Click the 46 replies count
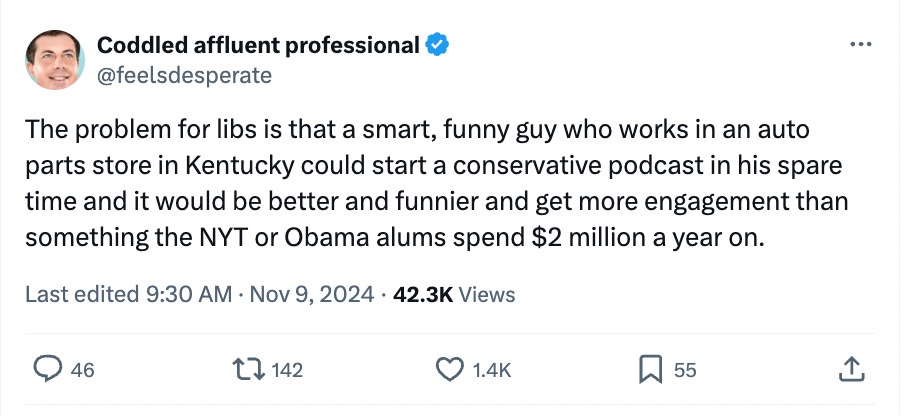 (x=83, y=370)
